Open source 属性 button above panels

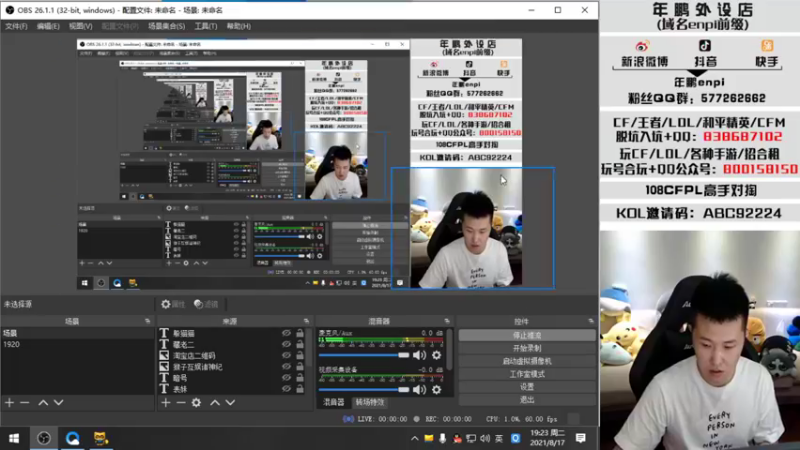pyautogui.click(x=173, y=304)
